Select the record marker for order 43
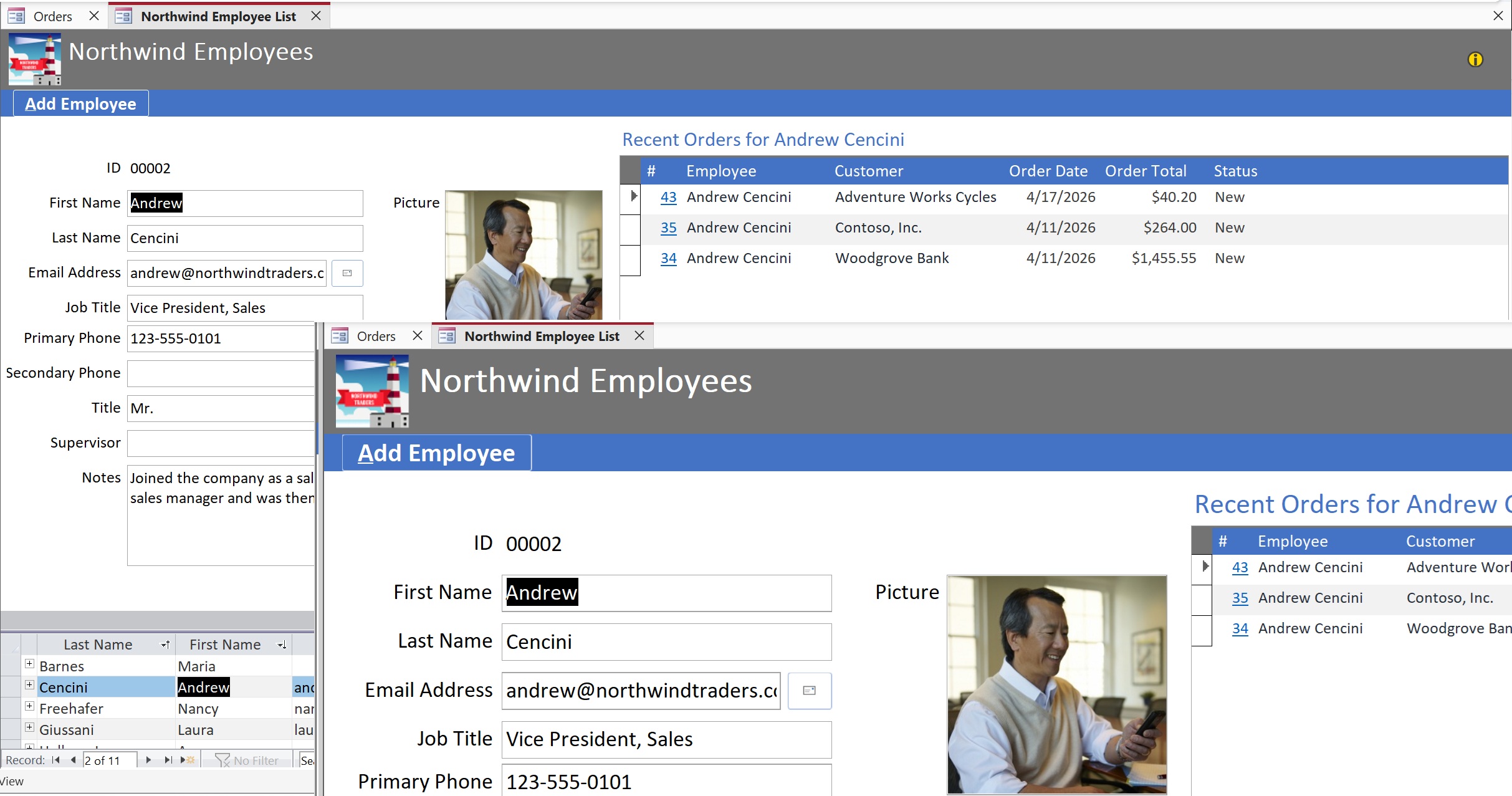 click(x=631, y=197)
